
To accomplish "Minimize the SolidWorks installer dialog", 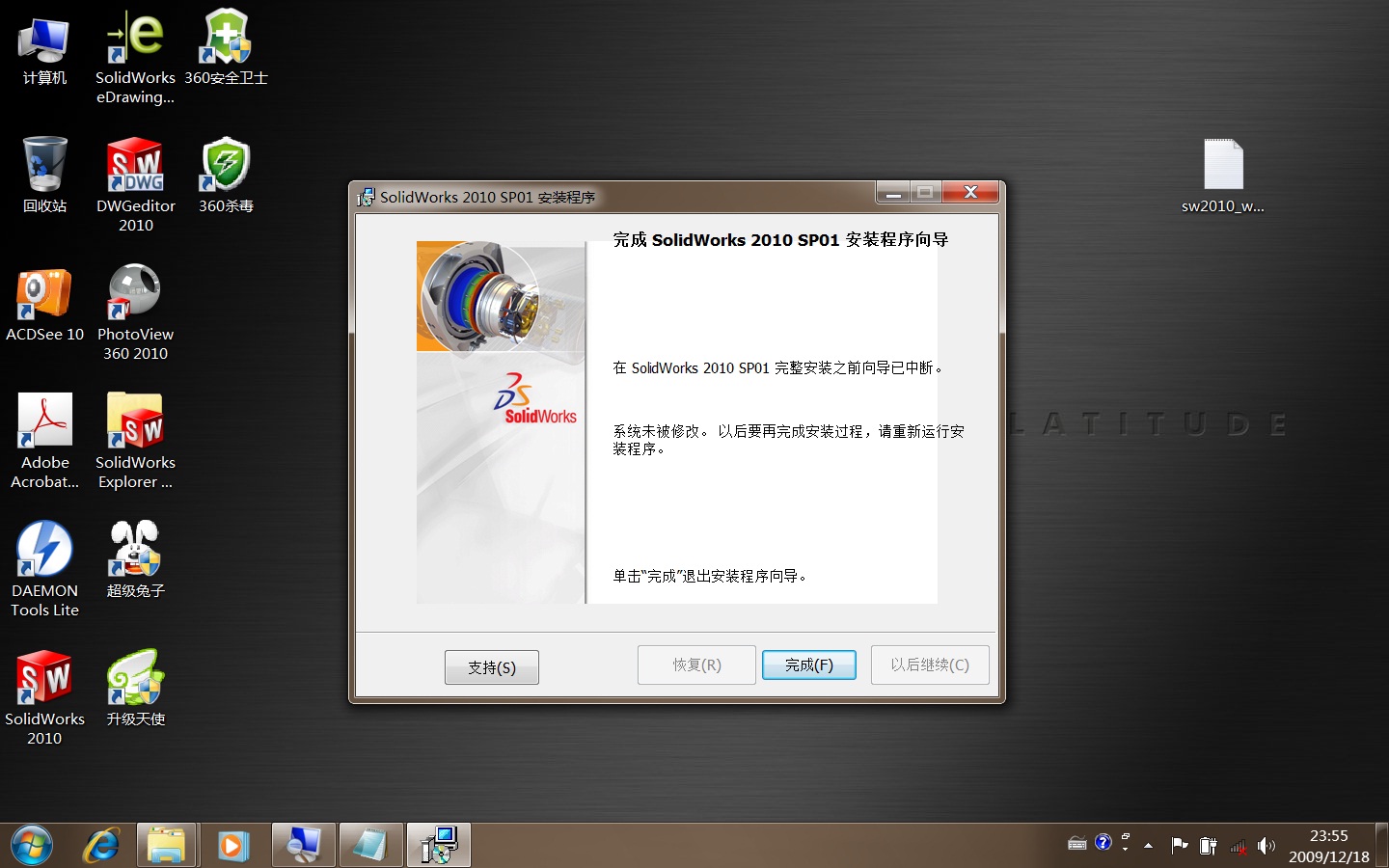I will [x=894, y=192].
